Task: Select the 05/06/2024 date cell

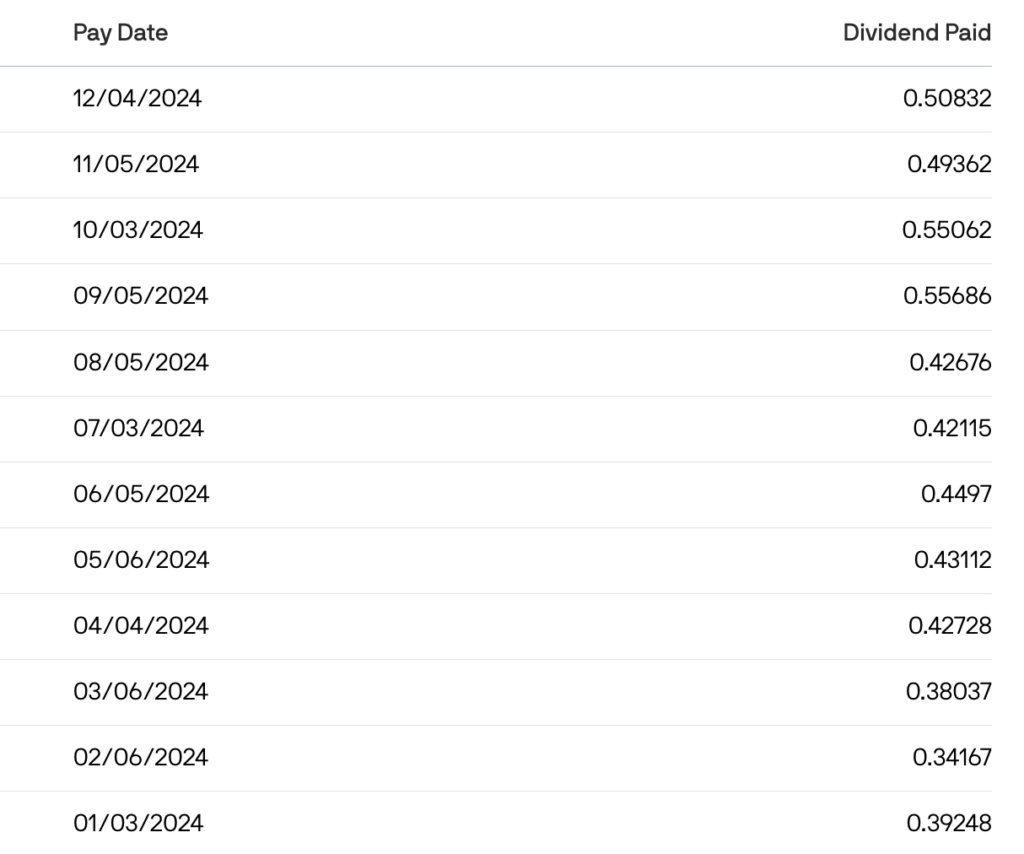Action: tap(140, 561)
